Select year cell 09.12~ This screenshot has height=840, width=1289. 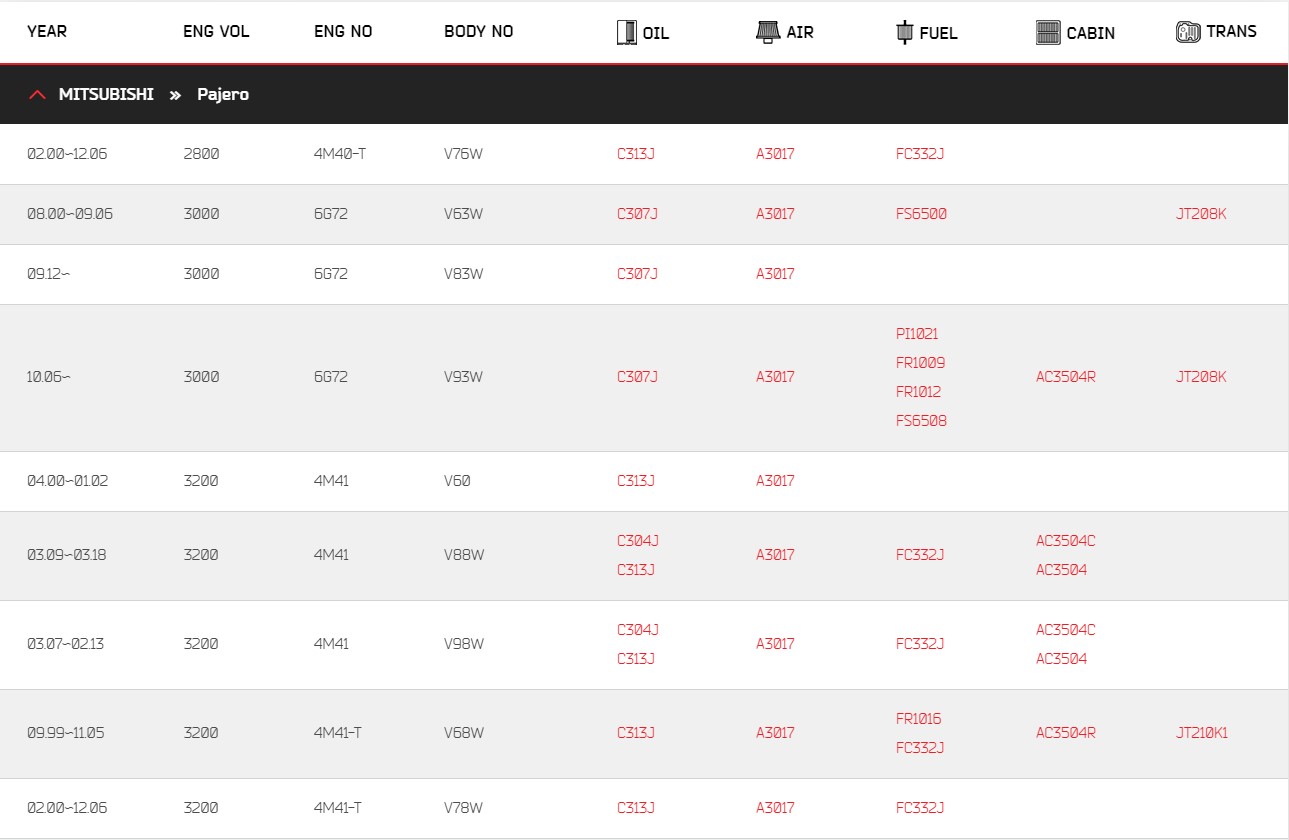coord(49,274)
